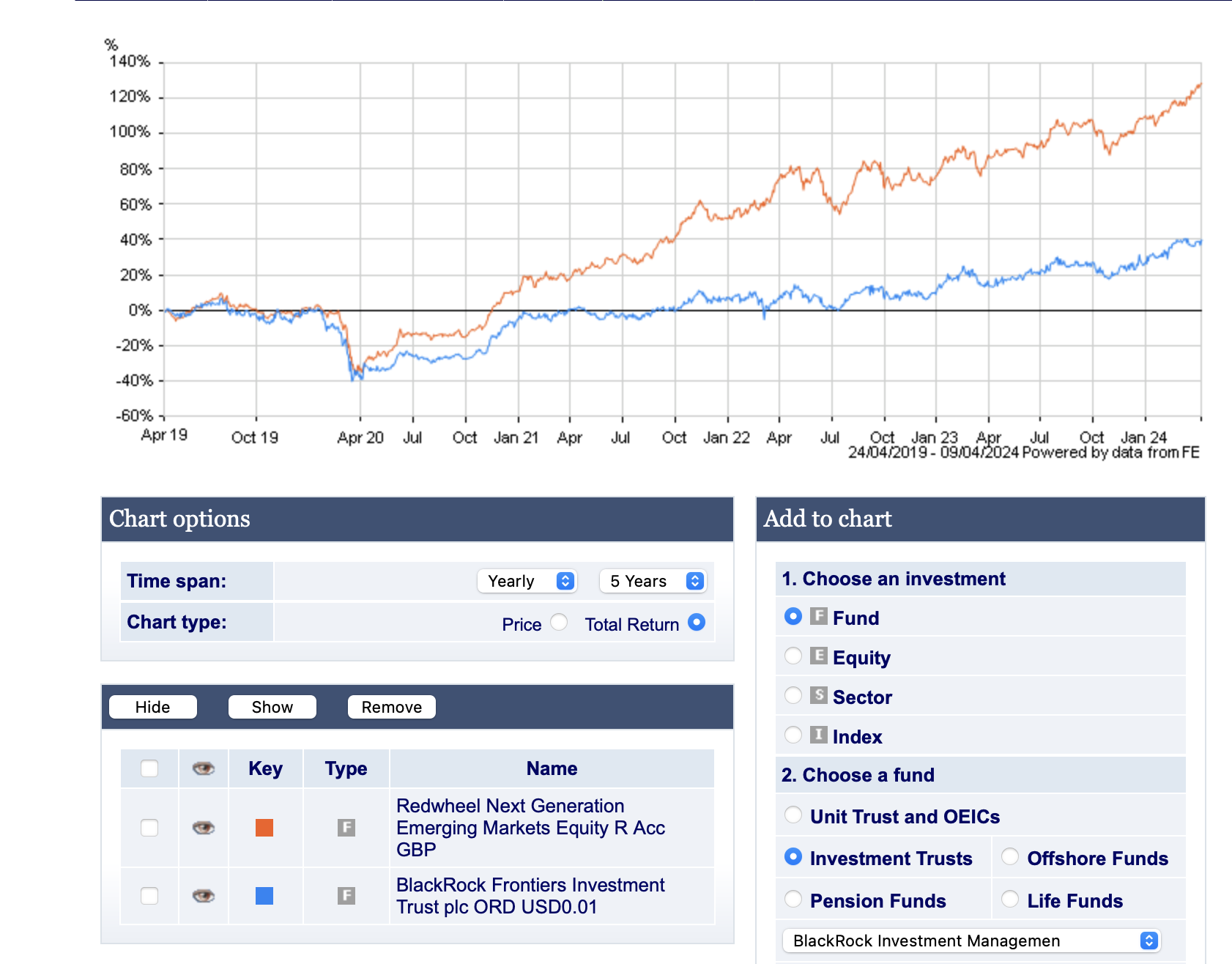Select Offshore Funds radio button
The height and width of the screenshot is (964, 1232).
pyautogui.click(x=1010, y=856)
